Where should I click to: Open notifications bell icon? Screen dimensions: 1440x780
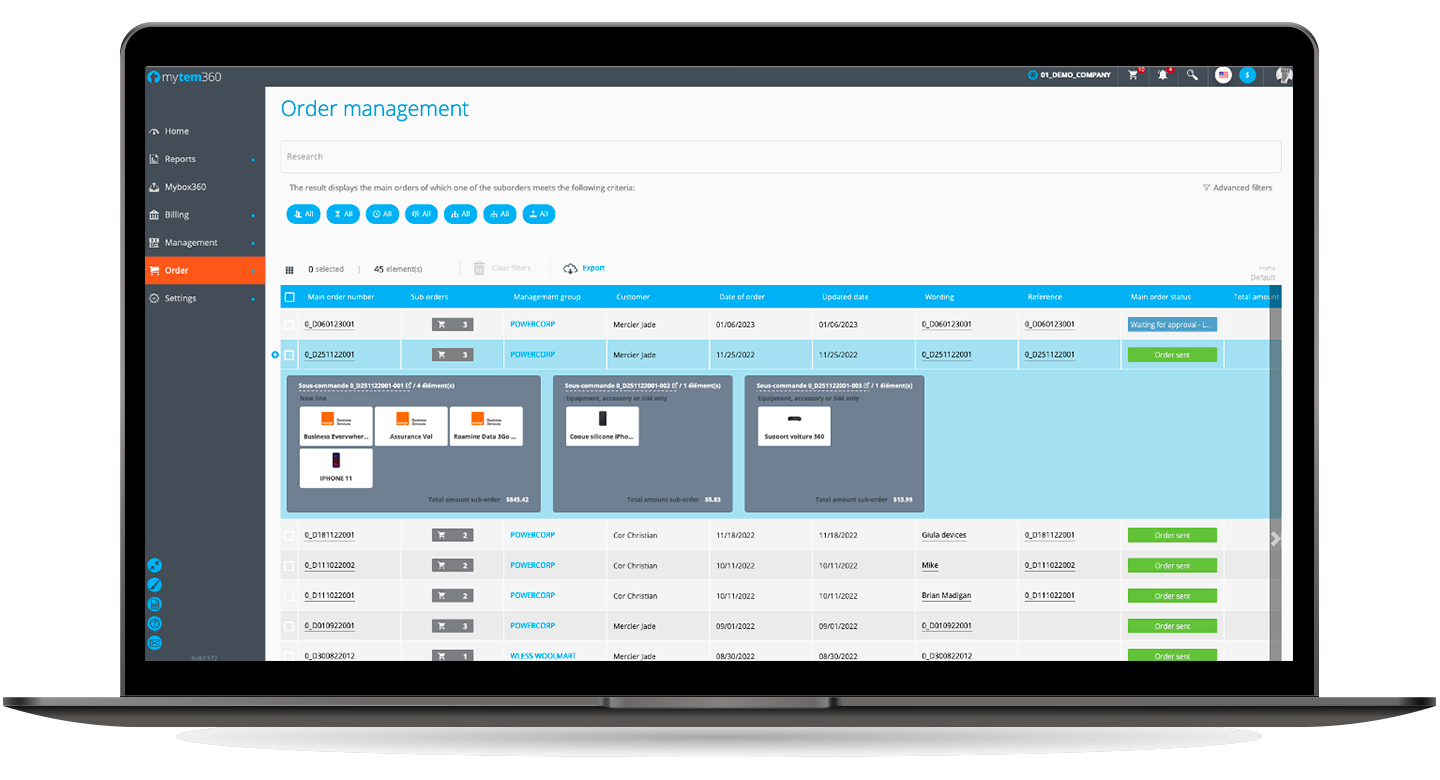[1163, 75]
